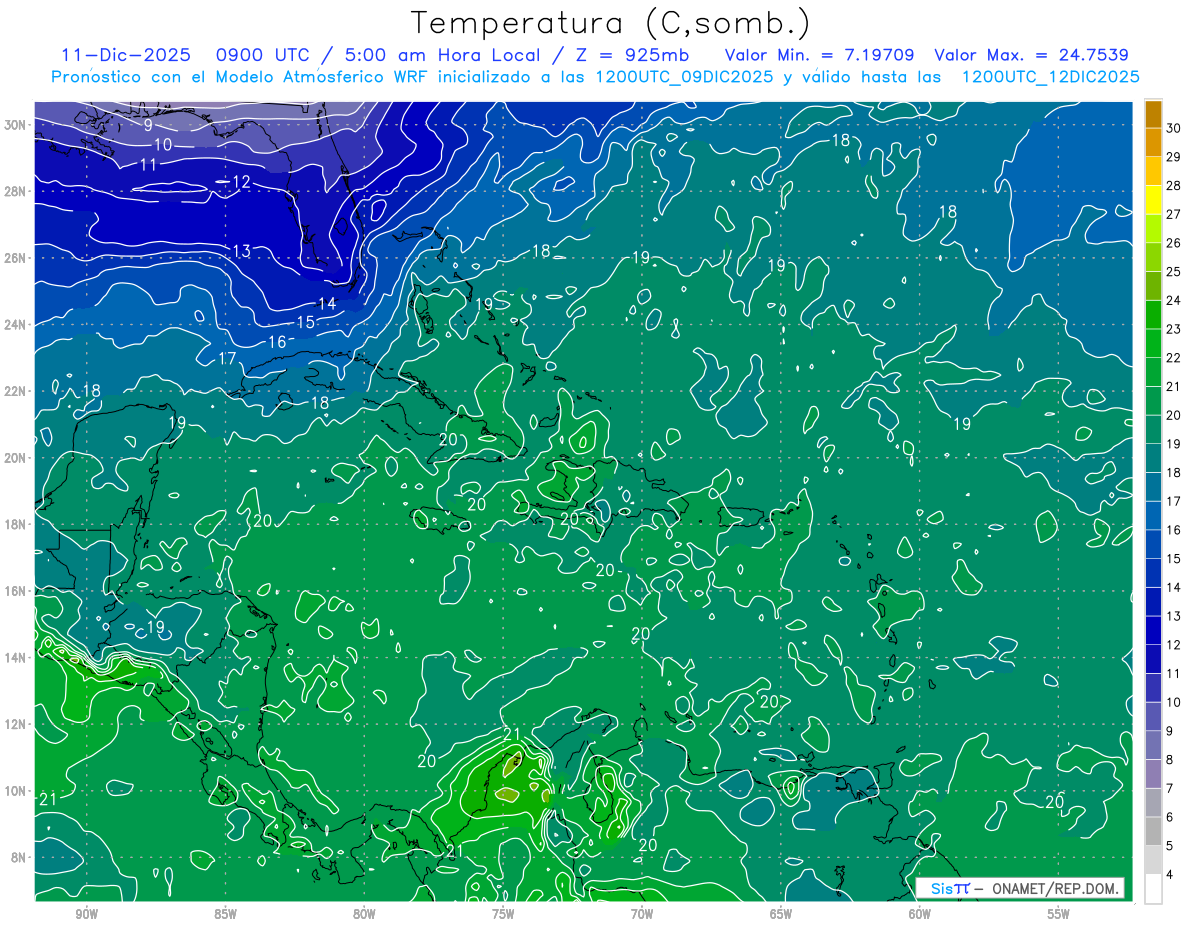Image resolution: width=1200 pixels, height=927 pixels.
Task: Click the 'SisPI – ONAMET/REP.DOM.' credit box
Action: pyautogui.click(x=1019, y=888)
